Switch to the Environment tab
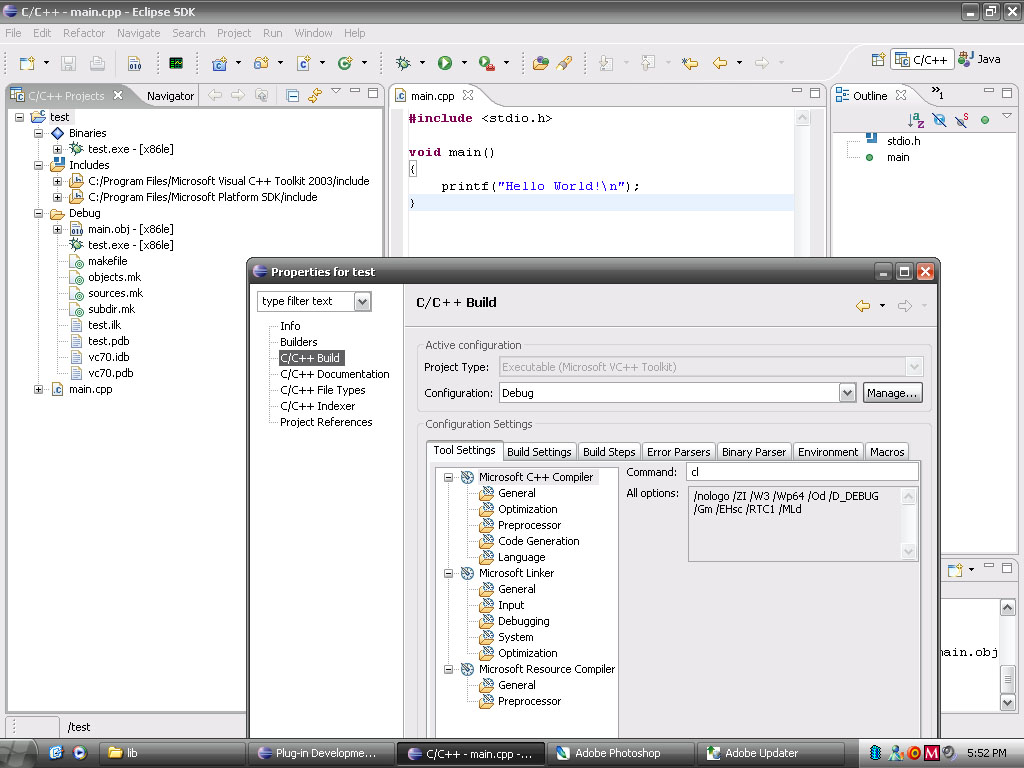 [x=828, y=452]
